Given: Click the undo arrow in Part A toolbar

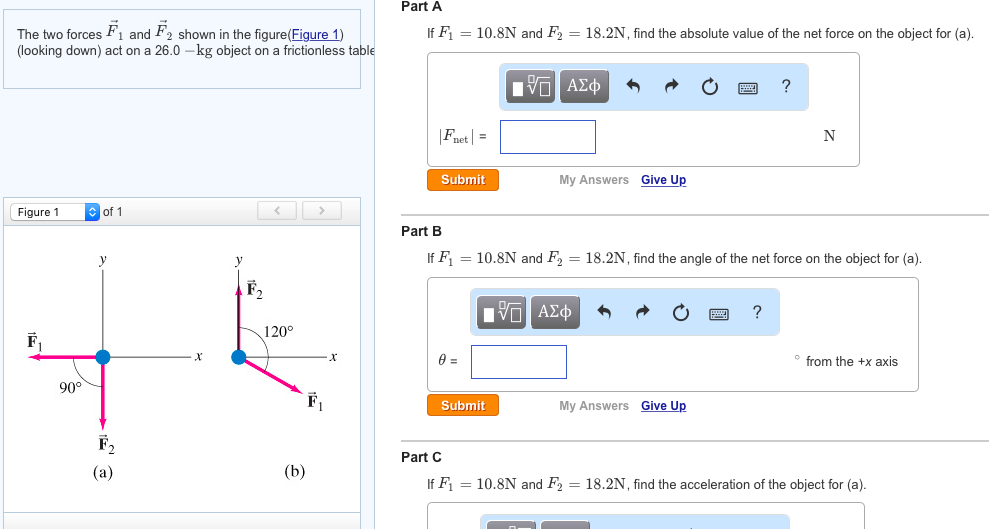Looking at the screenshot, I should pos(633,86).
